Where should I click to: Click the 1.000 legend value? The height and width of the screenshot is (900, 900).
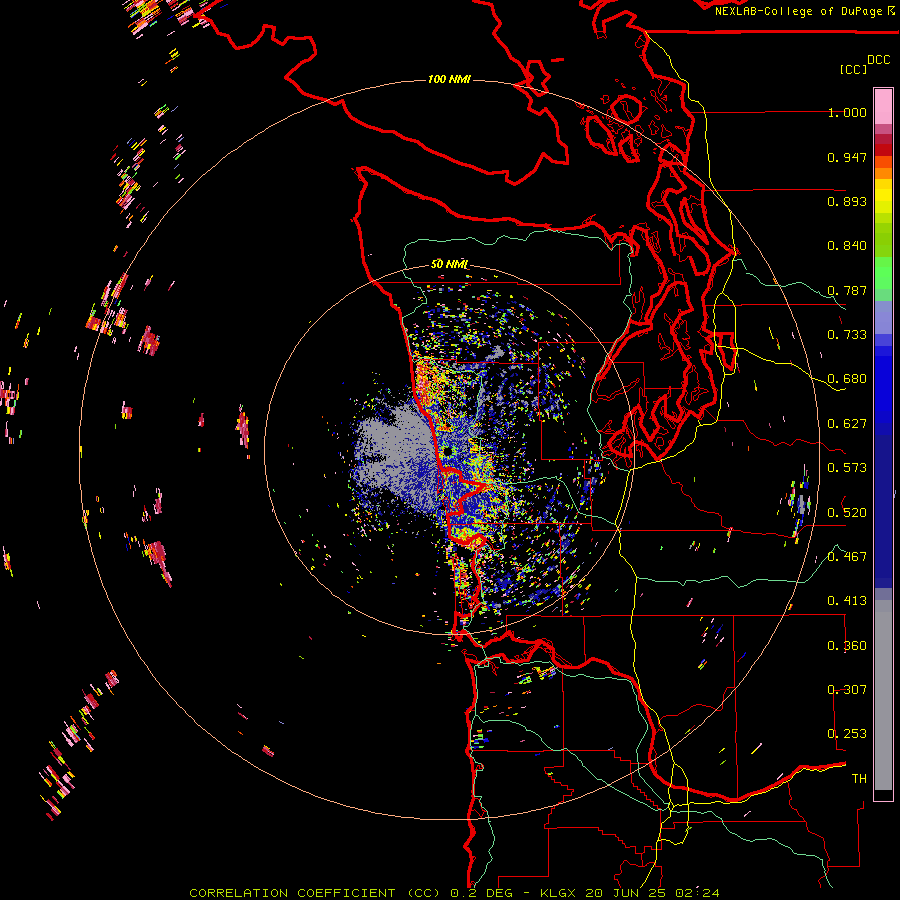click(847, 112)
